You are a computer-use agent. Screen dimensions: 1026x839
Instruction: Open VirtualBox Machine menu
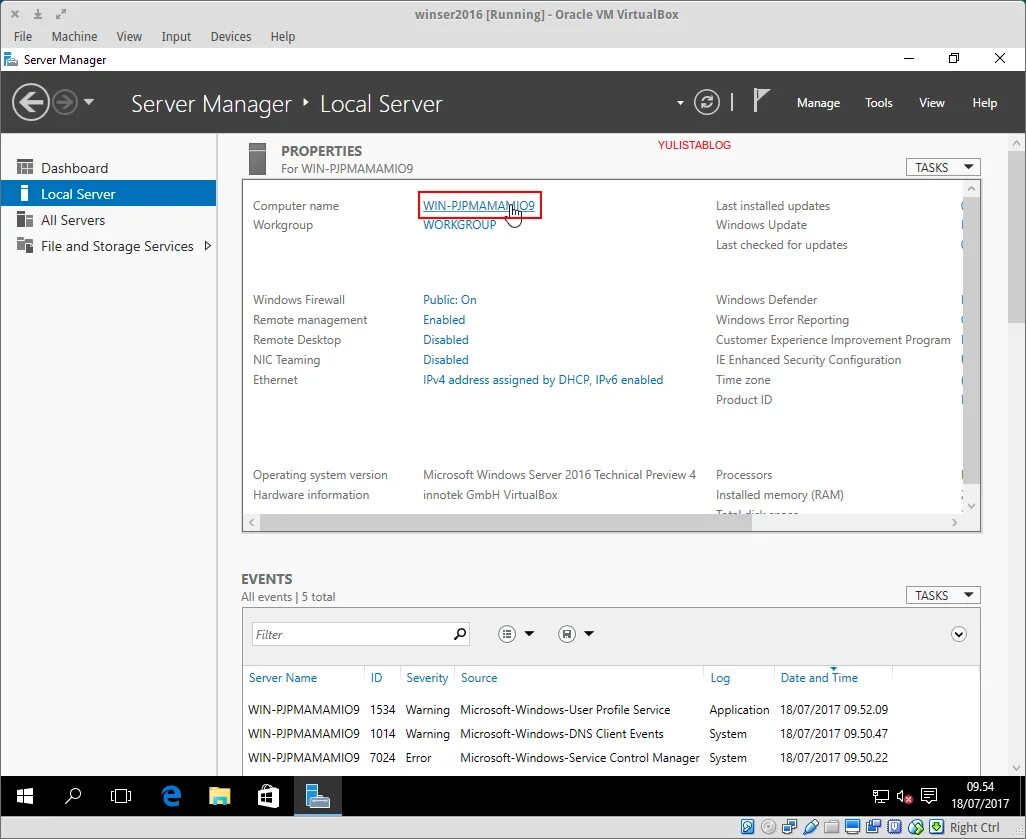tap(75, 37)
